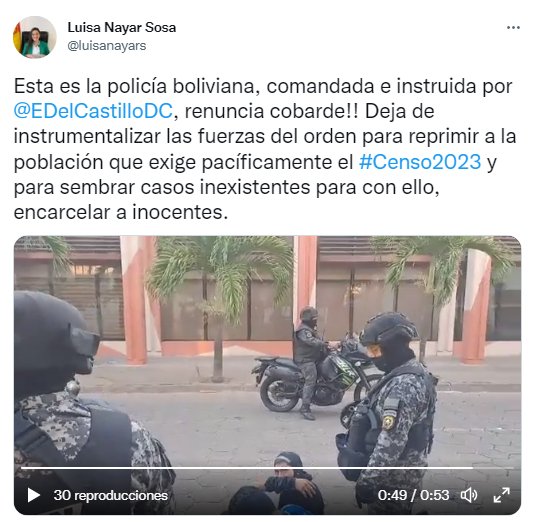This screenshot has height=522, width=533.
Task: Click the 30 reproducciones view count
Action: click(110, 495)
